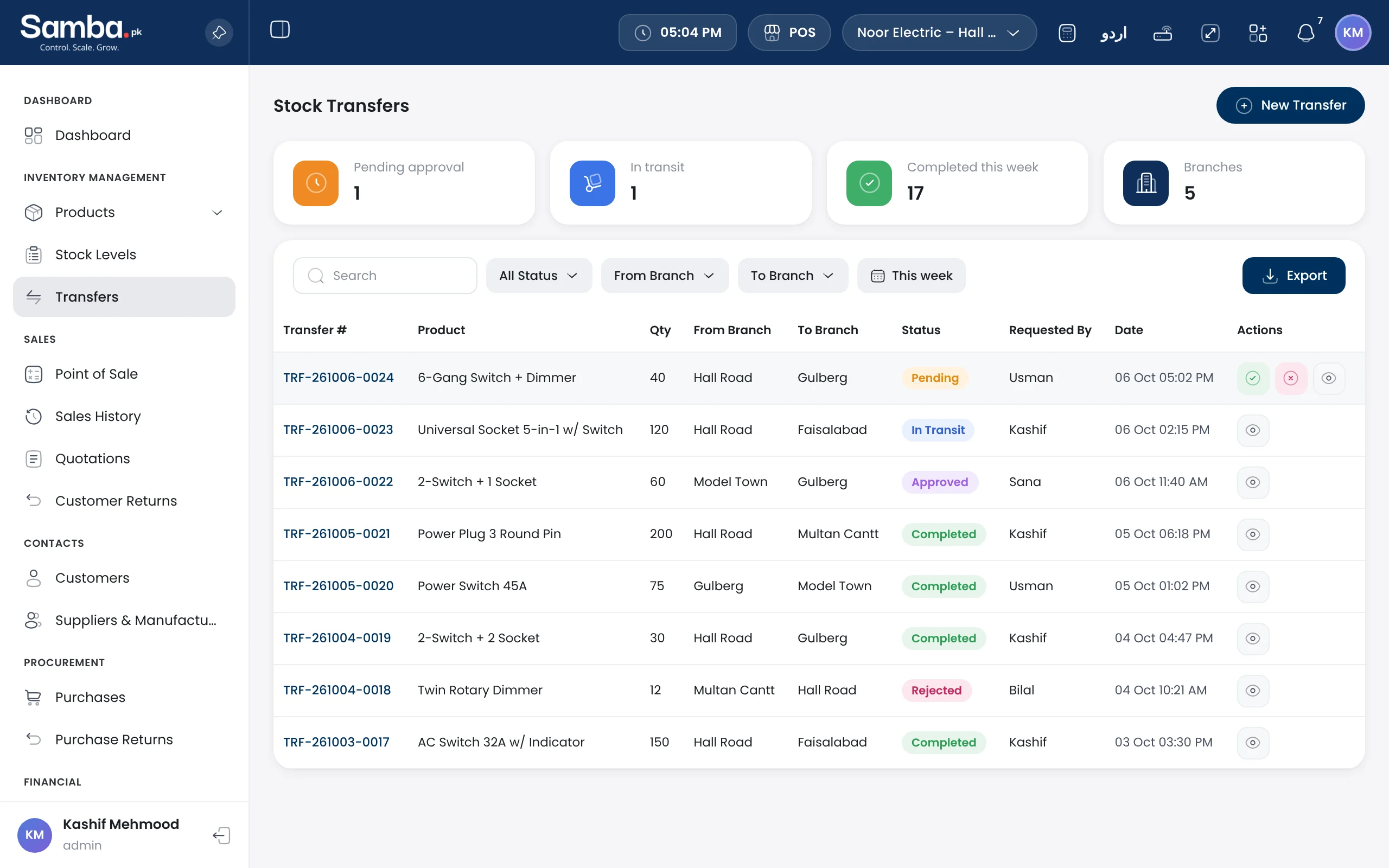Click the Branches building icon
Viewport: 1389px width, 868px height.
pos(1145,183)
